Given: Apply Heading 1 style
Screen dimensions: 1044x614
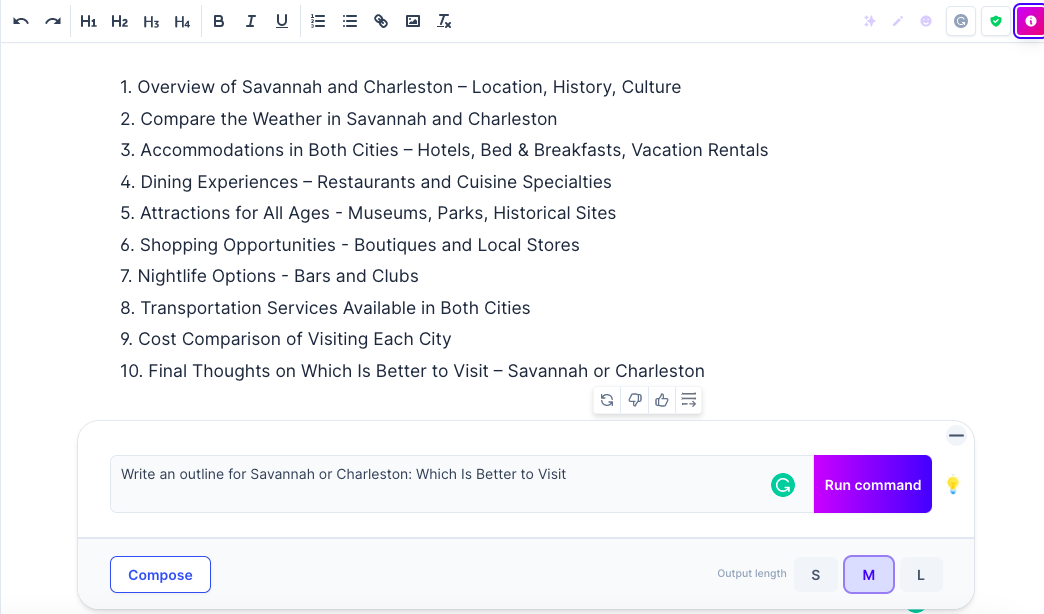Looking at the screenshot, I should pos(88,21).
